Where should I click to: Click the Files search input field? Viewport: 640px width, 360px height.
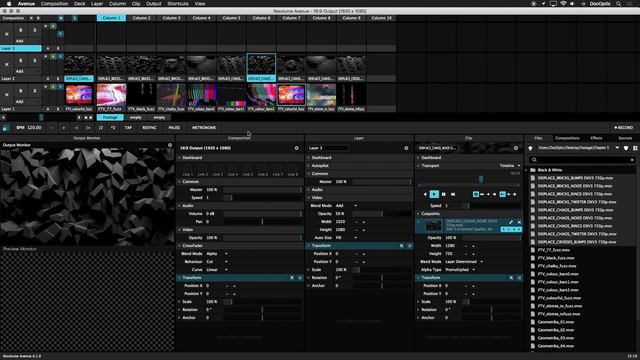(582, 160)
